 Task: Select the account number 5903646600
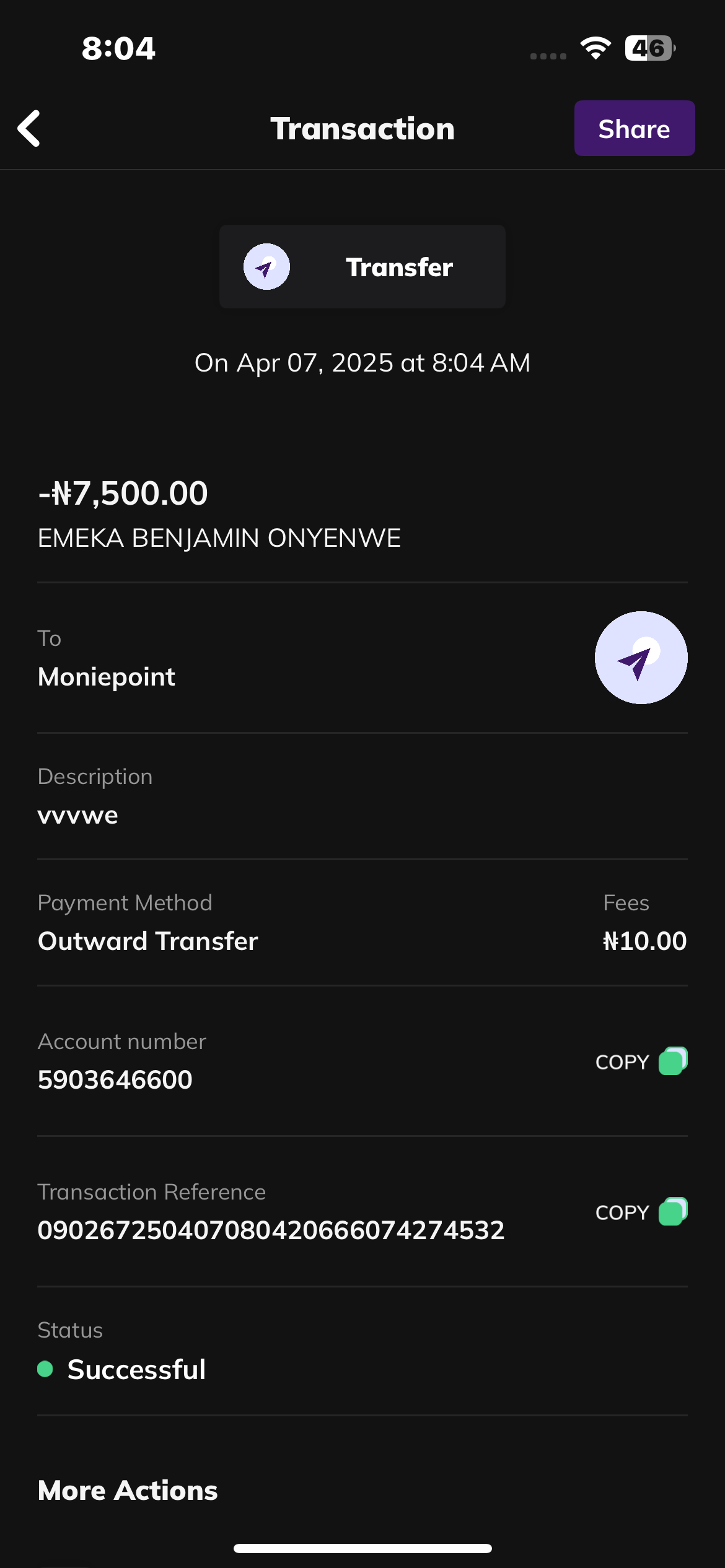tap(115, 1079)
